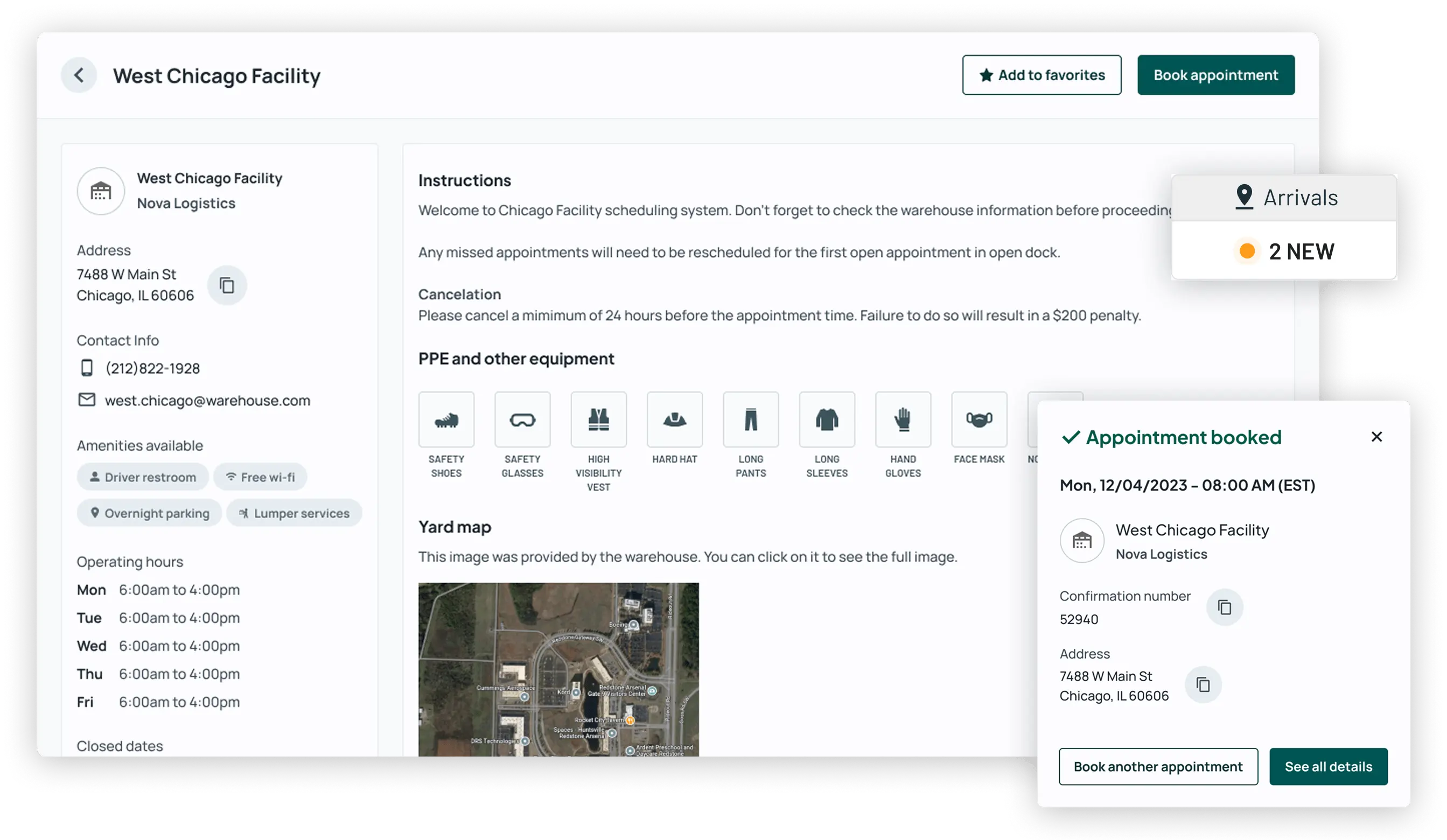The height and width of the screenshot is (840, 1447).
Task: Click the Arrivals location pin icon
Action: [x=1244, y=197]
